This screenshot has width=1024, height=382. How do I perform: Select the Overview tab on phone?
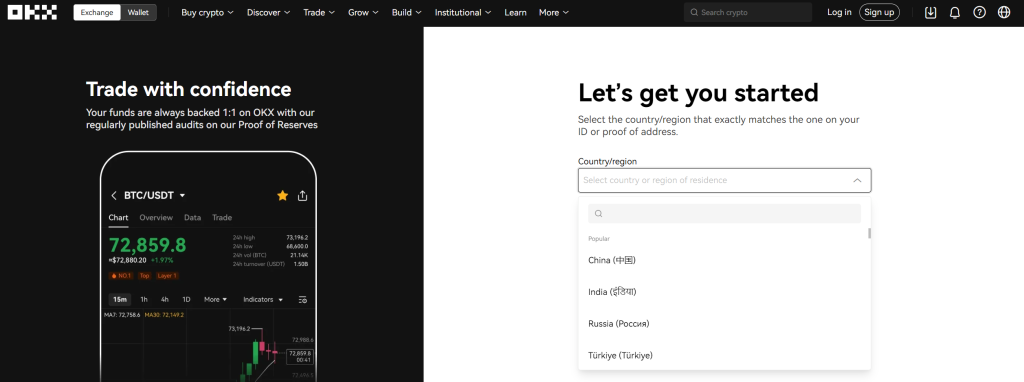pyautogui.click(x=156, y=217)
